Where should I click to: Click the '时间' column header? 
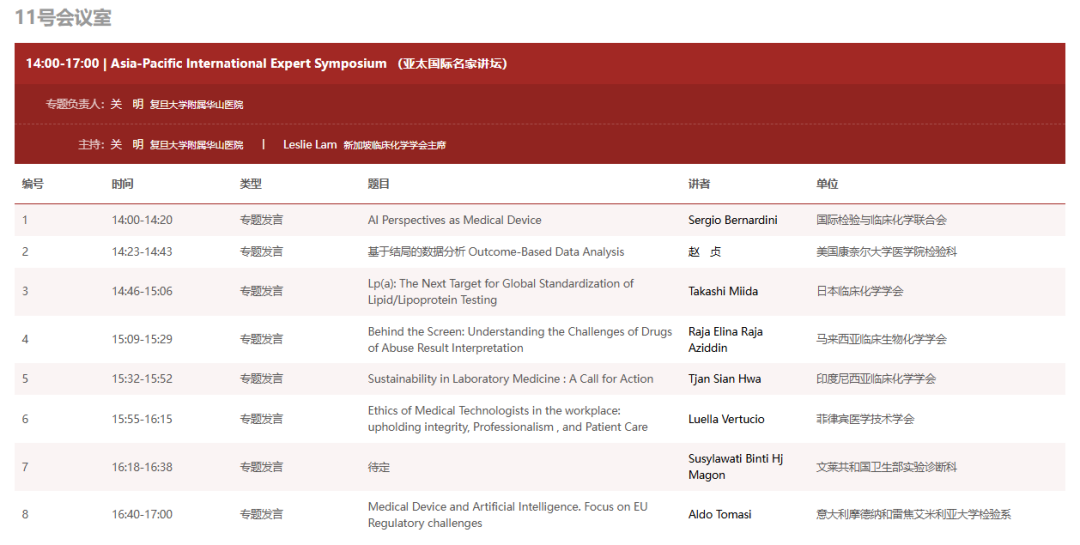pyautogui.click(x=123, y=184)
